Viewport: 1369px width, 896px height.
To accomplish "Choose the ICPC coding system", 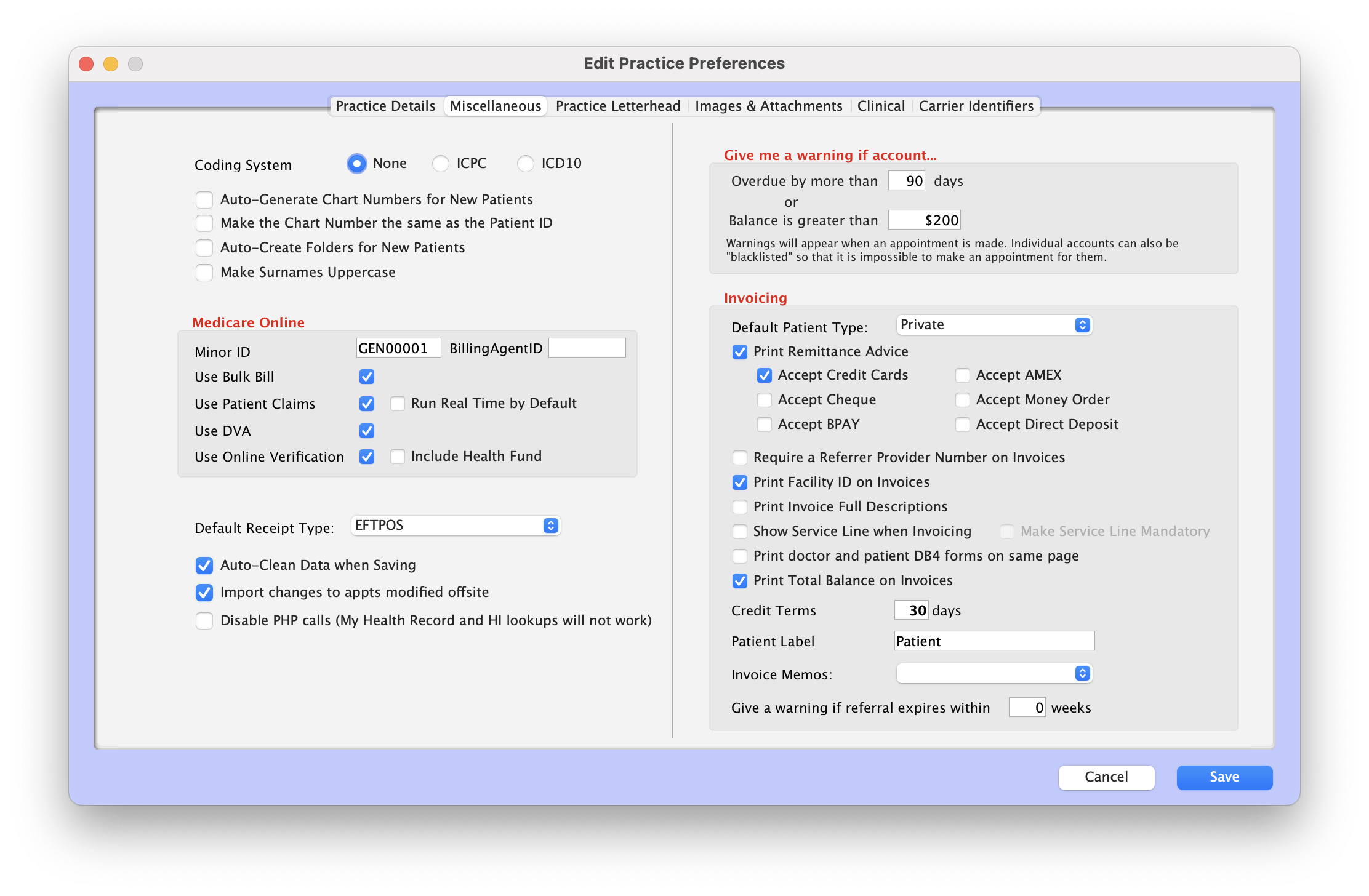I will pos(441,164).
